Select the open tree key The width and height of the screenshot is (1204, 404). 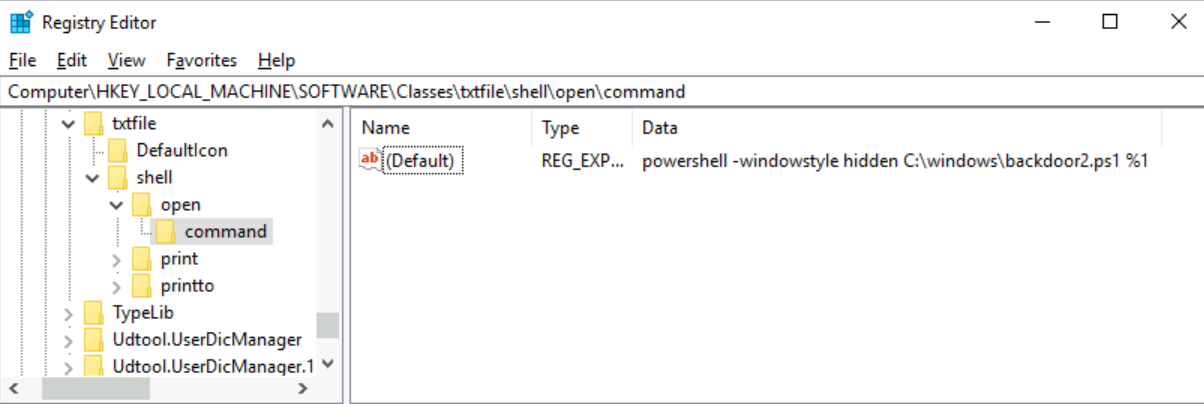180,205
